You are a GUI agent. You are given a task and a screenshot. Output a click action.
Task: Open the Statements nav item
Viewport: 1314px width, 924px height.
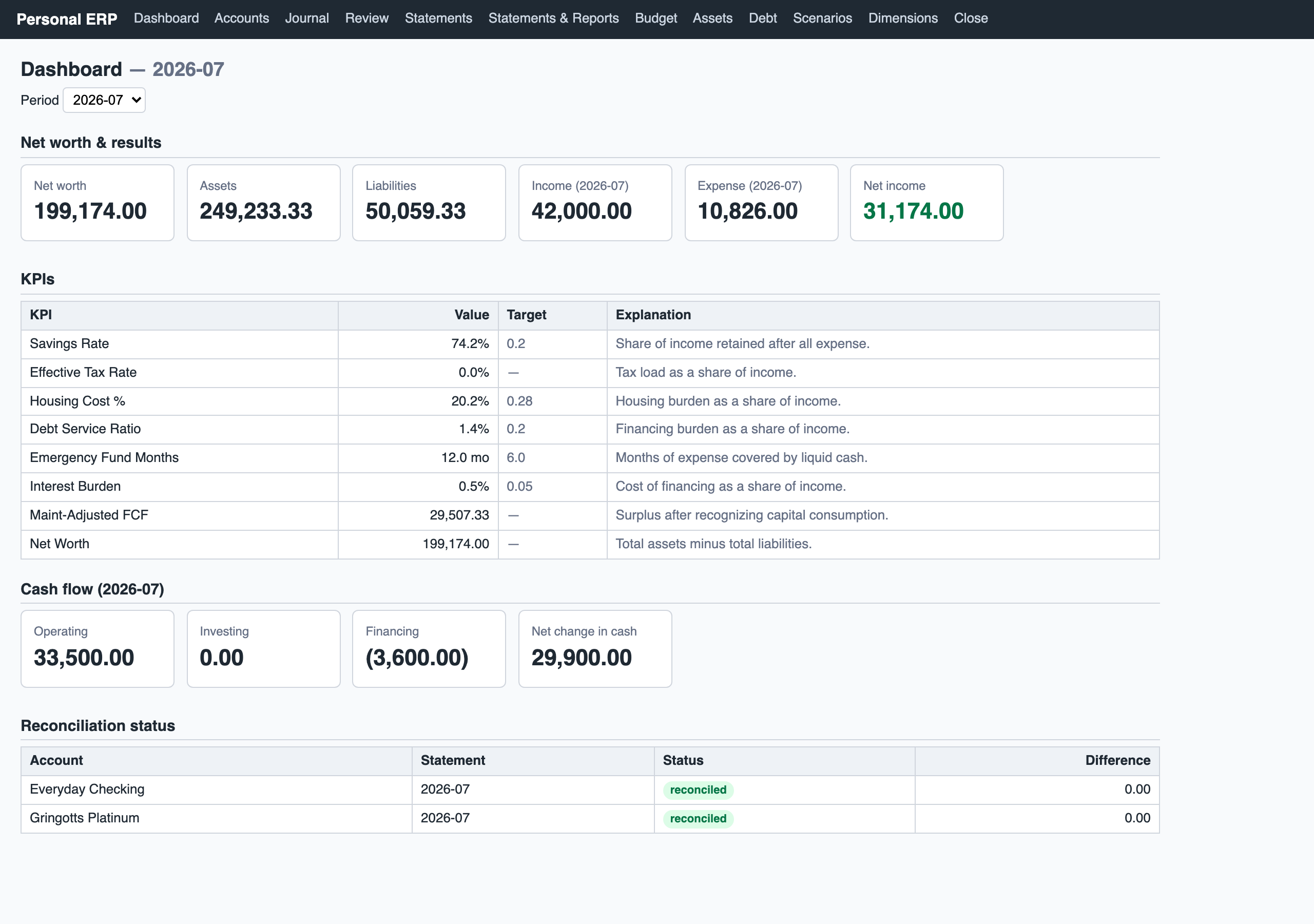click(x=438, y=18)
